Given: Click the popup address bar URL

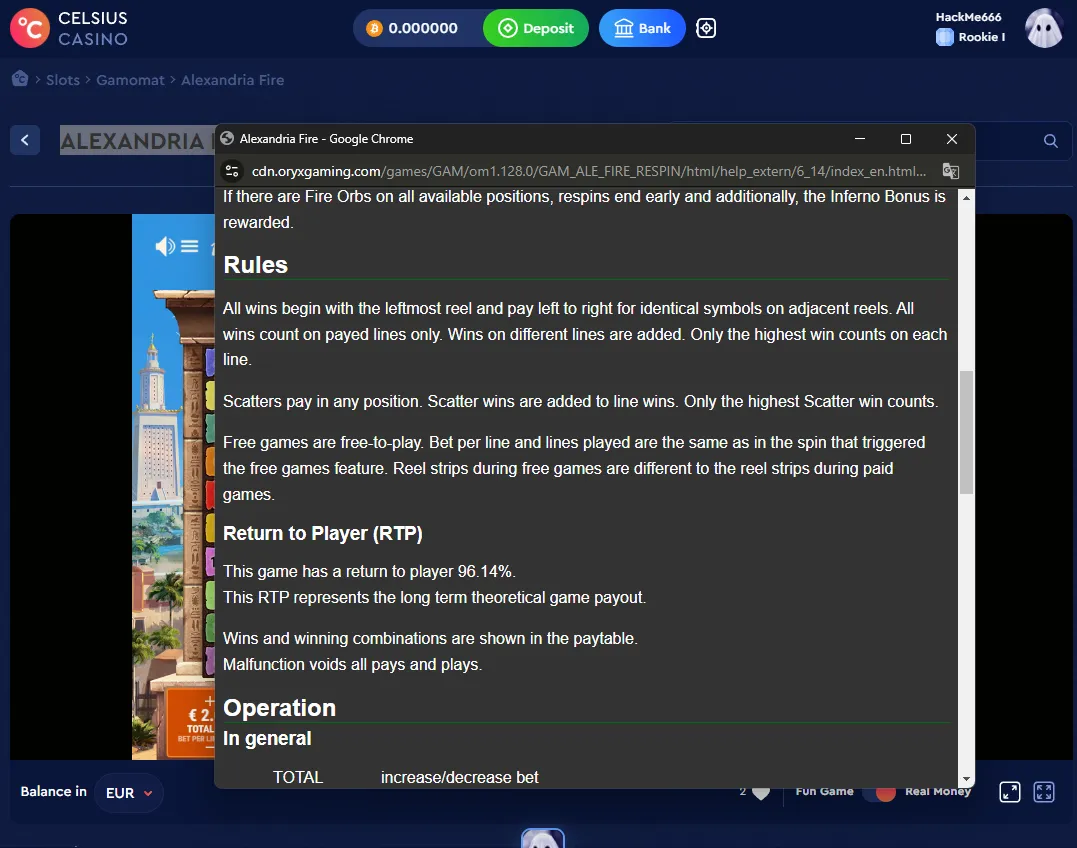Looking at the screenshot, I should point(589,171).
